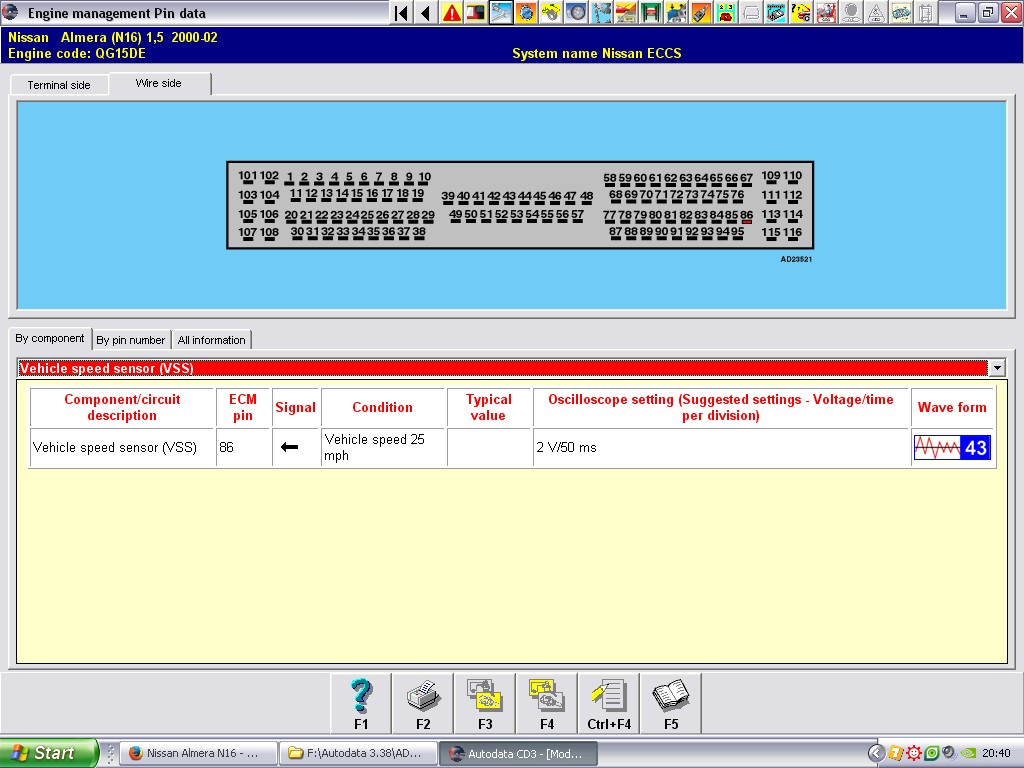Click the ECM pin value 86 cell
Screen dimensions: 1024x768
[x=244, y=447]
